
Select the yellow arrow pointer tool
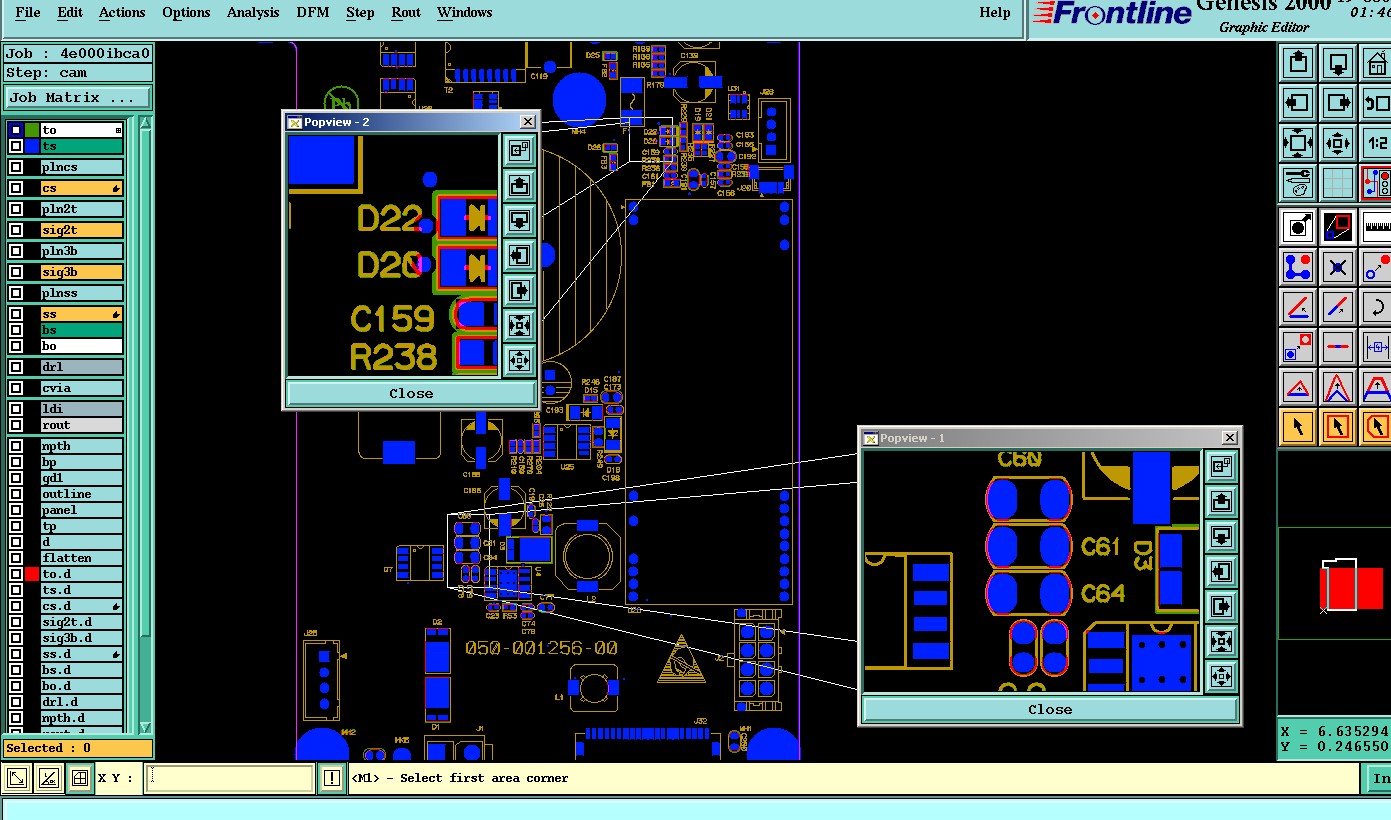tap(1298, 427)
